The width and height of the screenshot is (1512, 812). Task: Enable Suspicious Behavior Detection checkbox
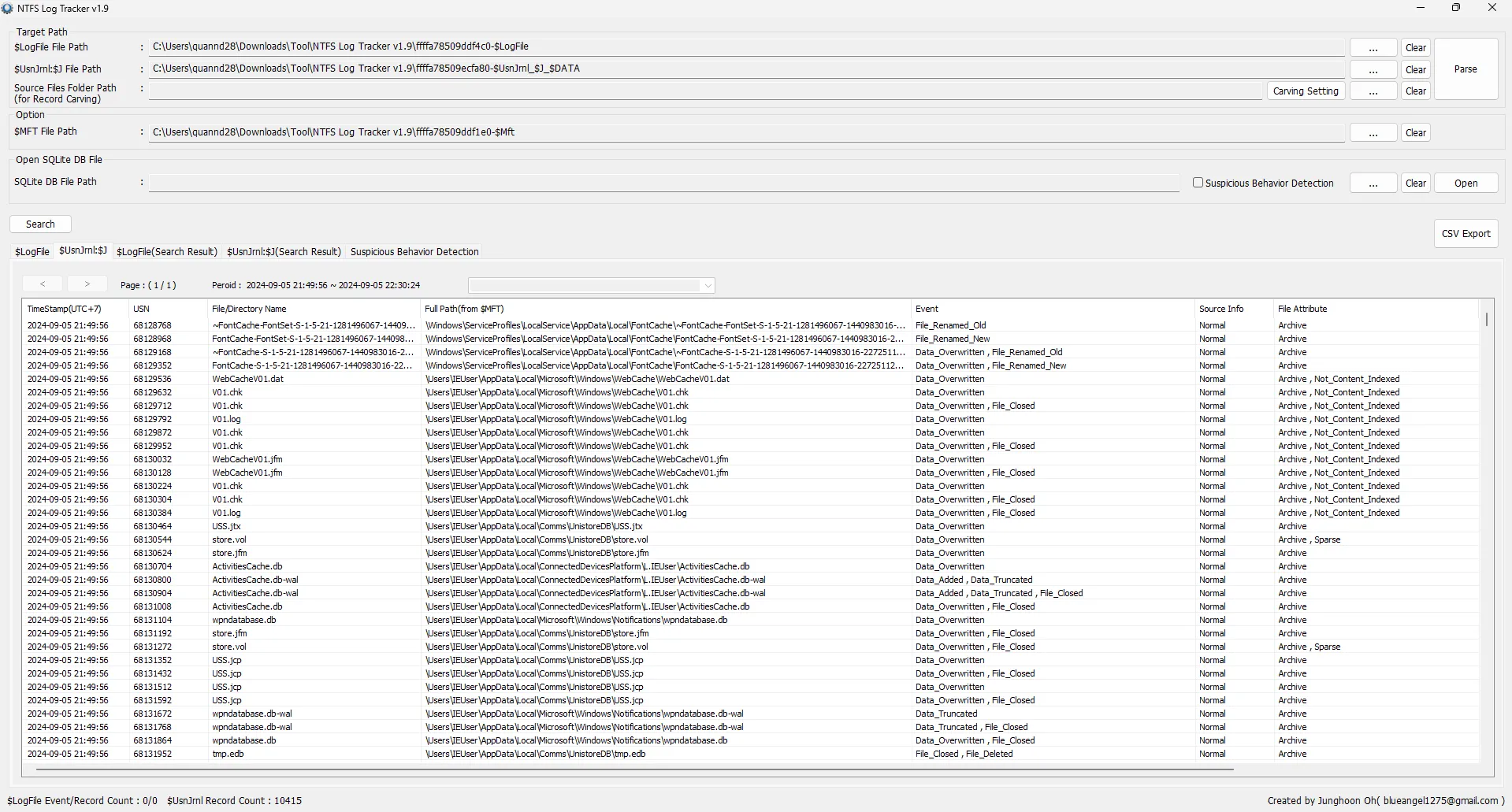click(1198, 183)
